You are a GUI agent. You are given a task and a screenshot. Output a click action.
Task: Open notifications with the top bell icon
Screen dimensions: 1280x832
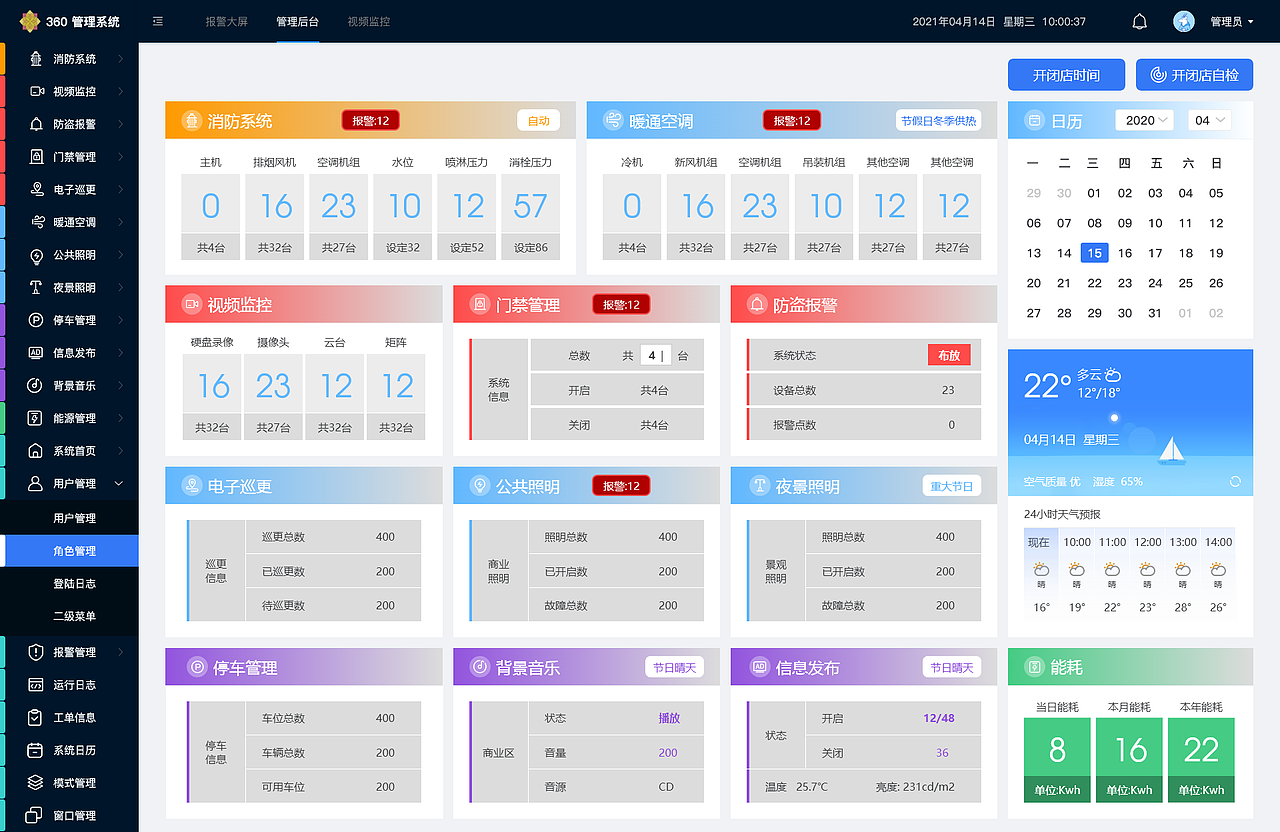pos(1139,21)
